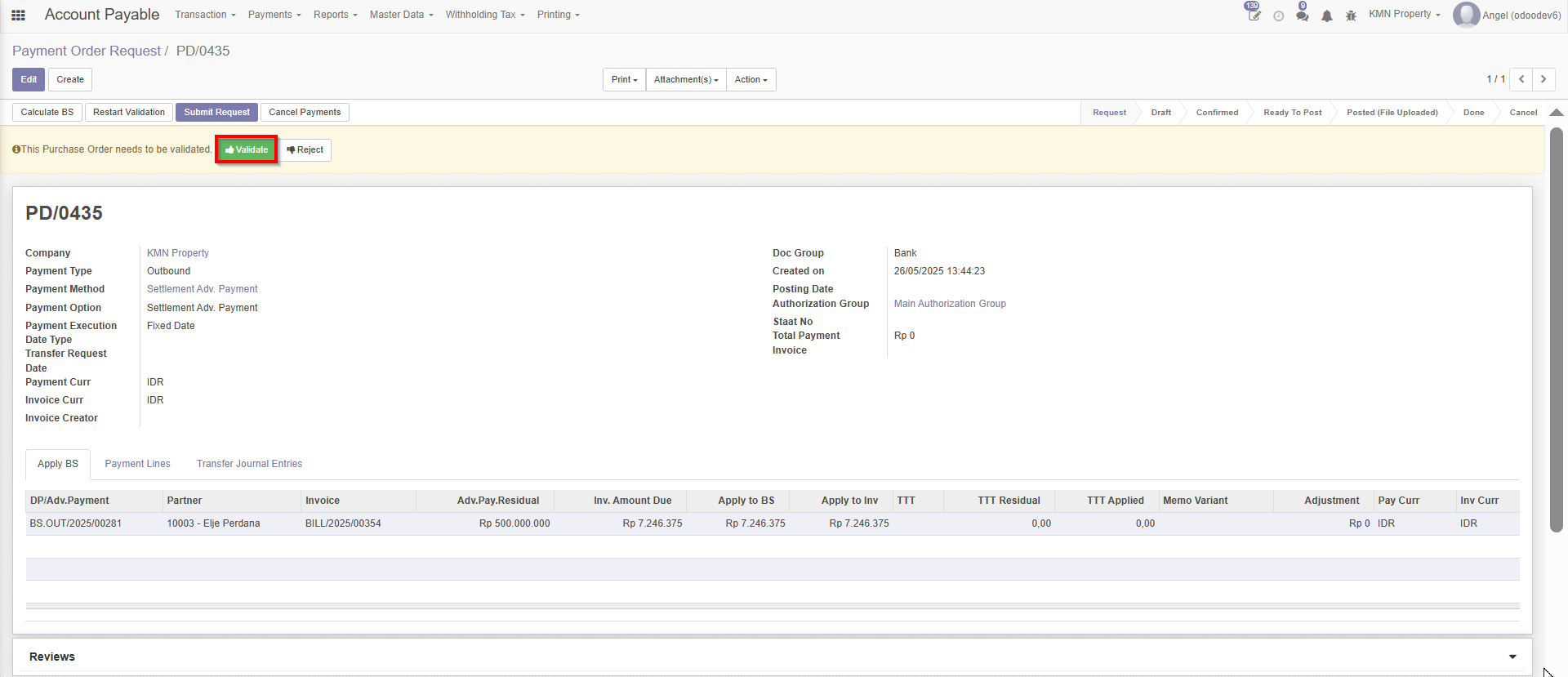Image resolution: width=1568 pixels, height=677 pixels.
Task: Click the Create button
Action: [70, 79]
